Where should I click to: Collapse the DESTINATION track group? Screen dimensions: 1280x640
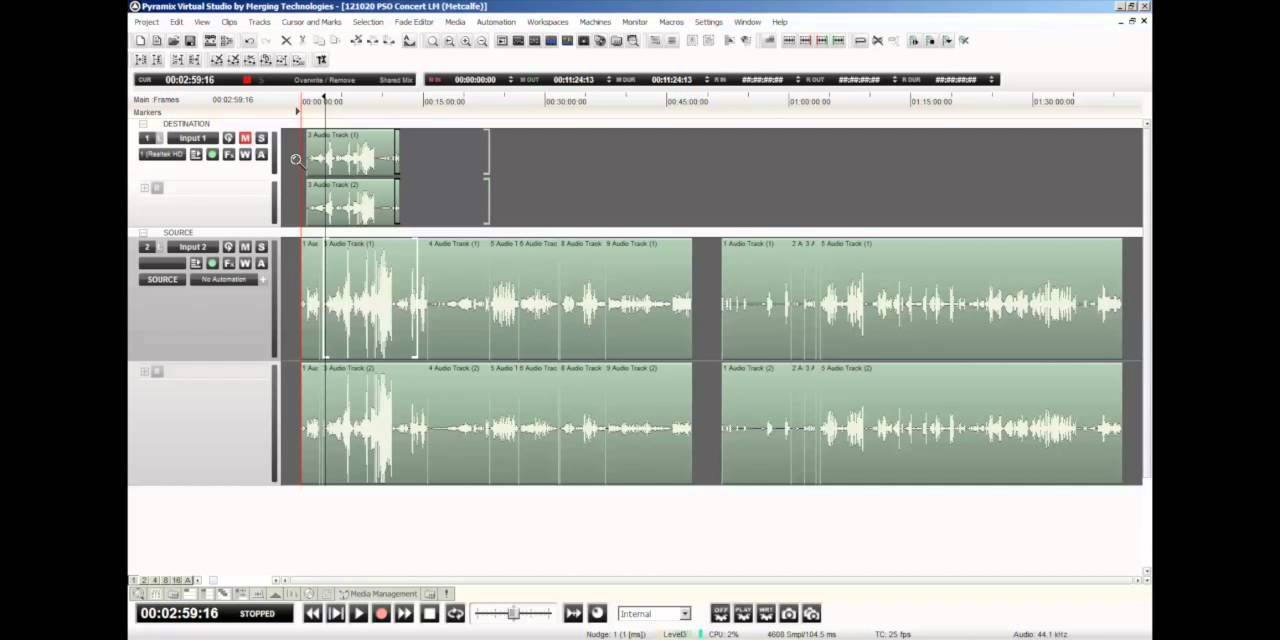[x=143, y=124]
